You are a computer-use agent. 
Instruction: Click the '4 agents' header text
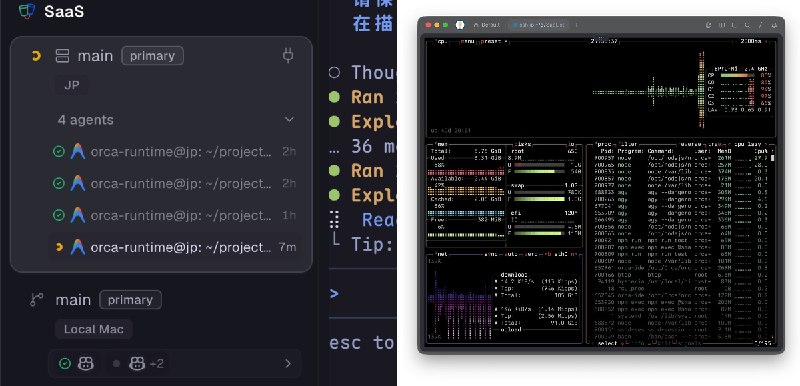click(86, 120)
